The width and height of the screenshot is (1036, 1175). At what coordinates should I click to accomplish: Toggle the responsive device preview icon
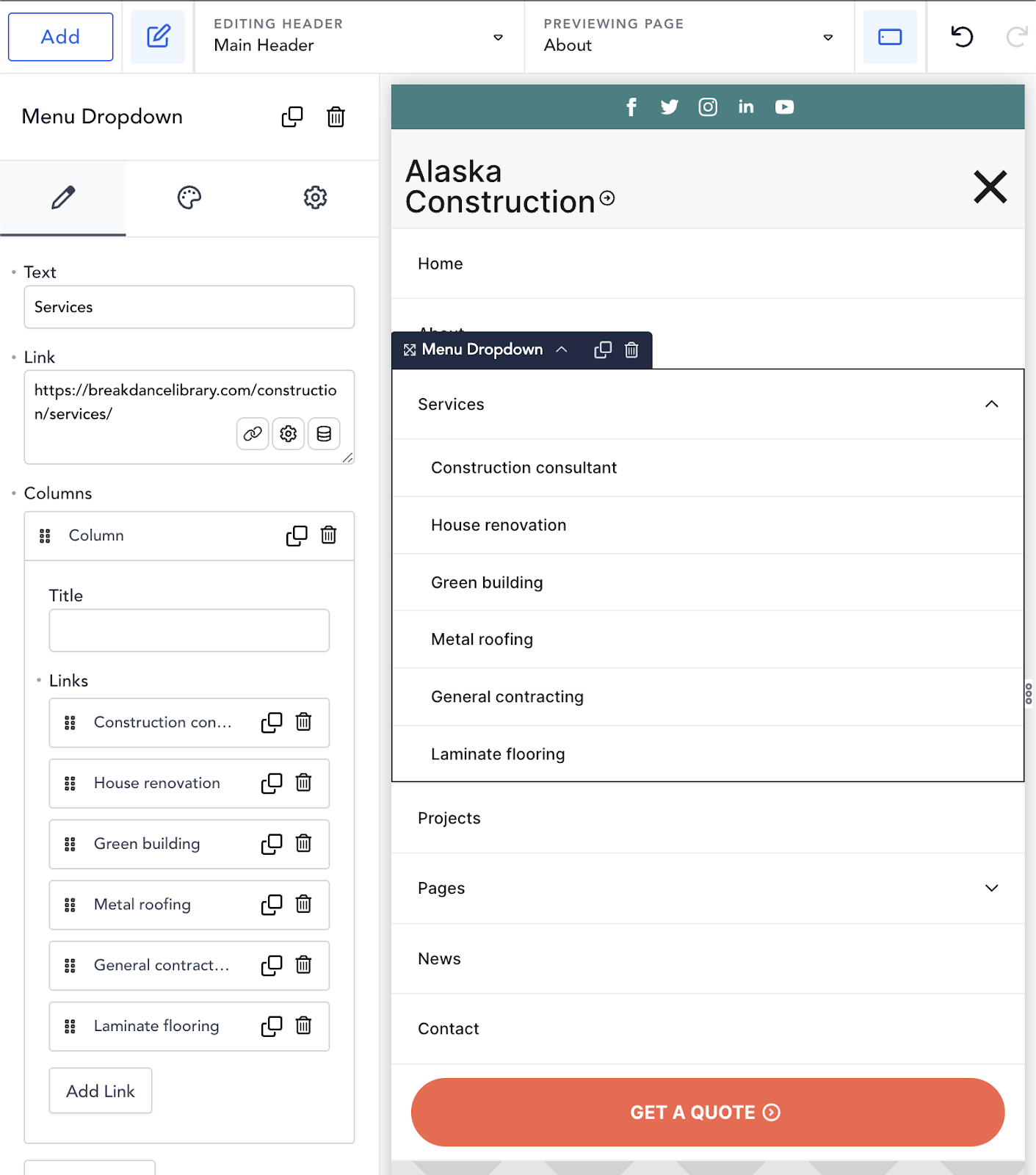pyautogui.click(x=890, y=37)
